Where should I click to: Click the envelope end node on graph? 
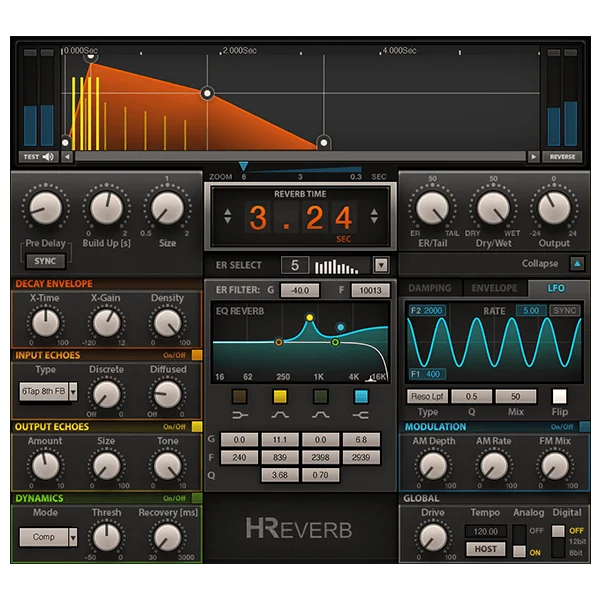point(324,142)
